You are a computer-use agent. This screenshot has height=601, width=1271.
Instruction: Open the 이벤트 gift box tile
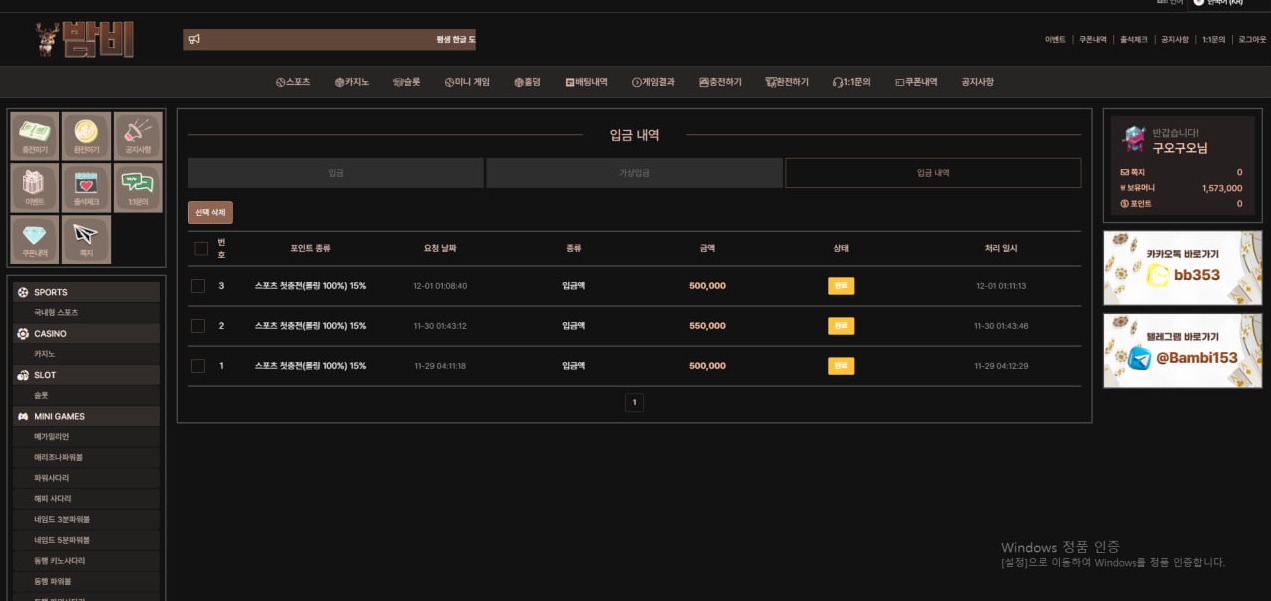[x=35, y=188]
